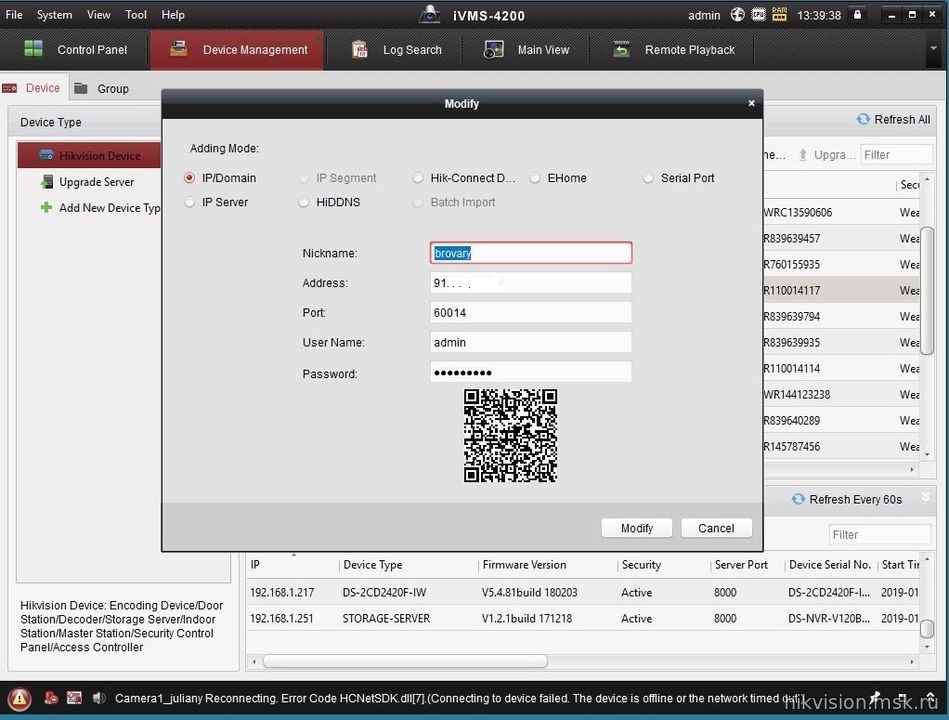Click the iVMS-4200 camera logo icon

click(x=430, y=15)
